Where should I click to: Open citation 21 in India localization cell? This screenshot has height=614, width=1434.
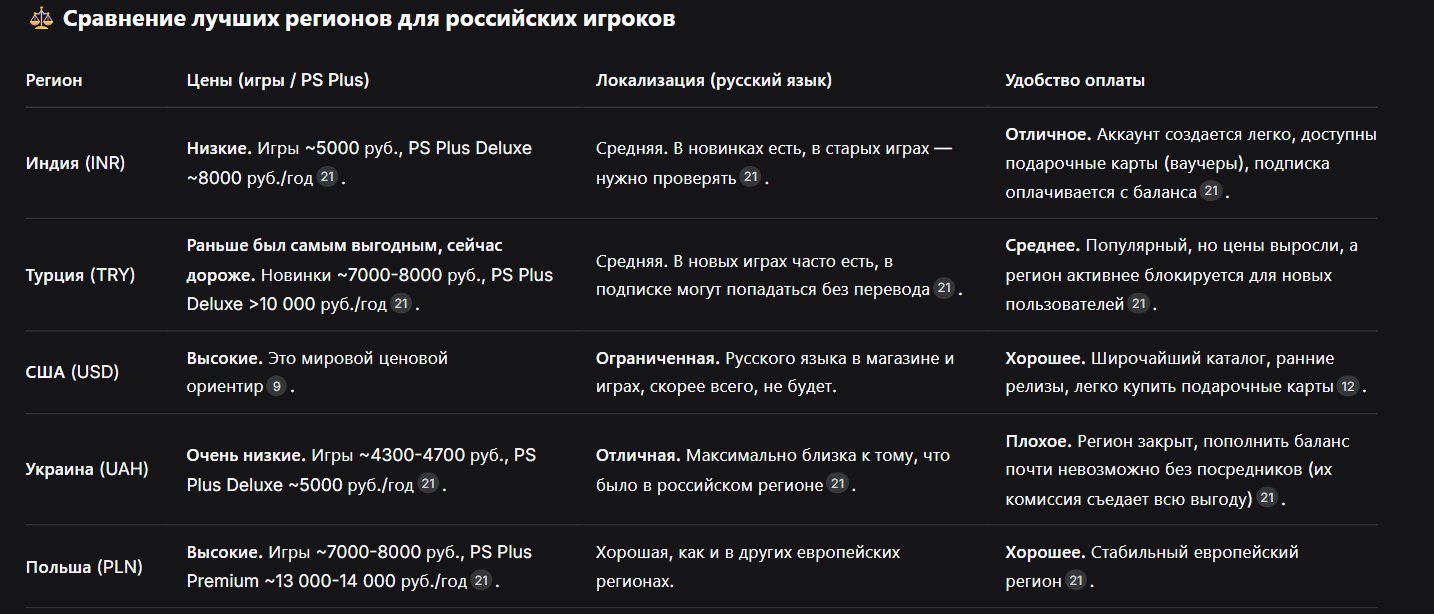pos(751,177)
